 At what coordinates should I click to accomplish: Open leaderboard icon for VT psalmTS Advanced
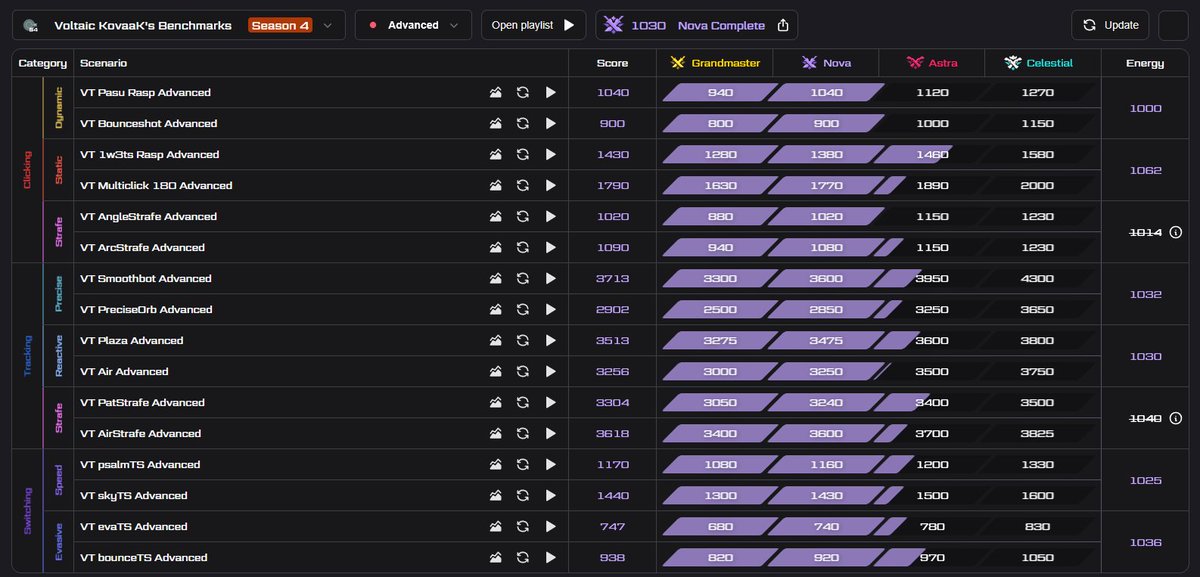tap(495, 465)
